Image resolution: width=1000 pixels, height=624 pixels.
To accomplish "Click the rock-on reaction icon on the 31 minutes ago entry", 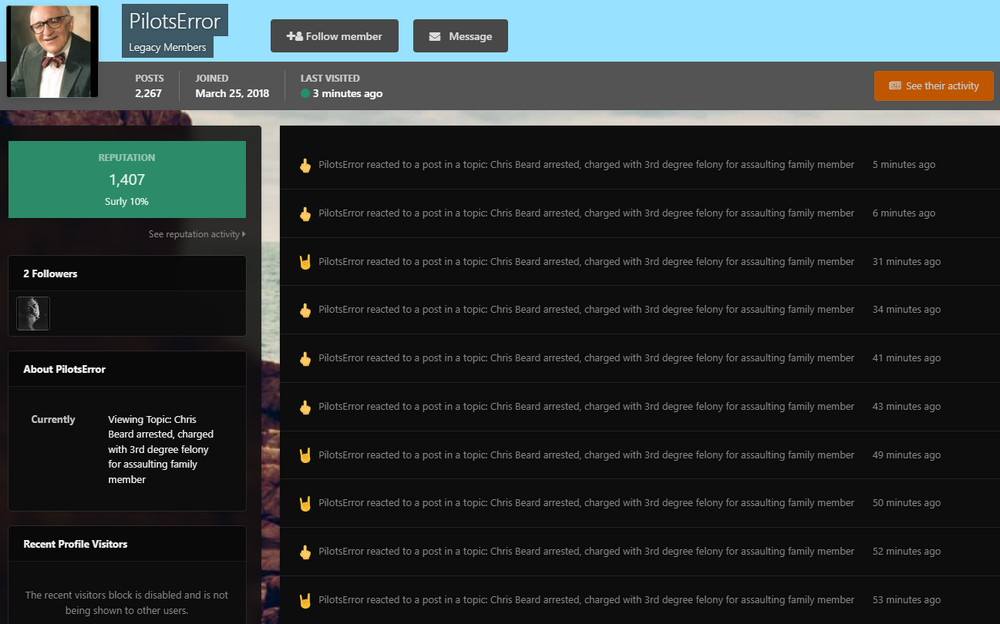I will [305, 262].
